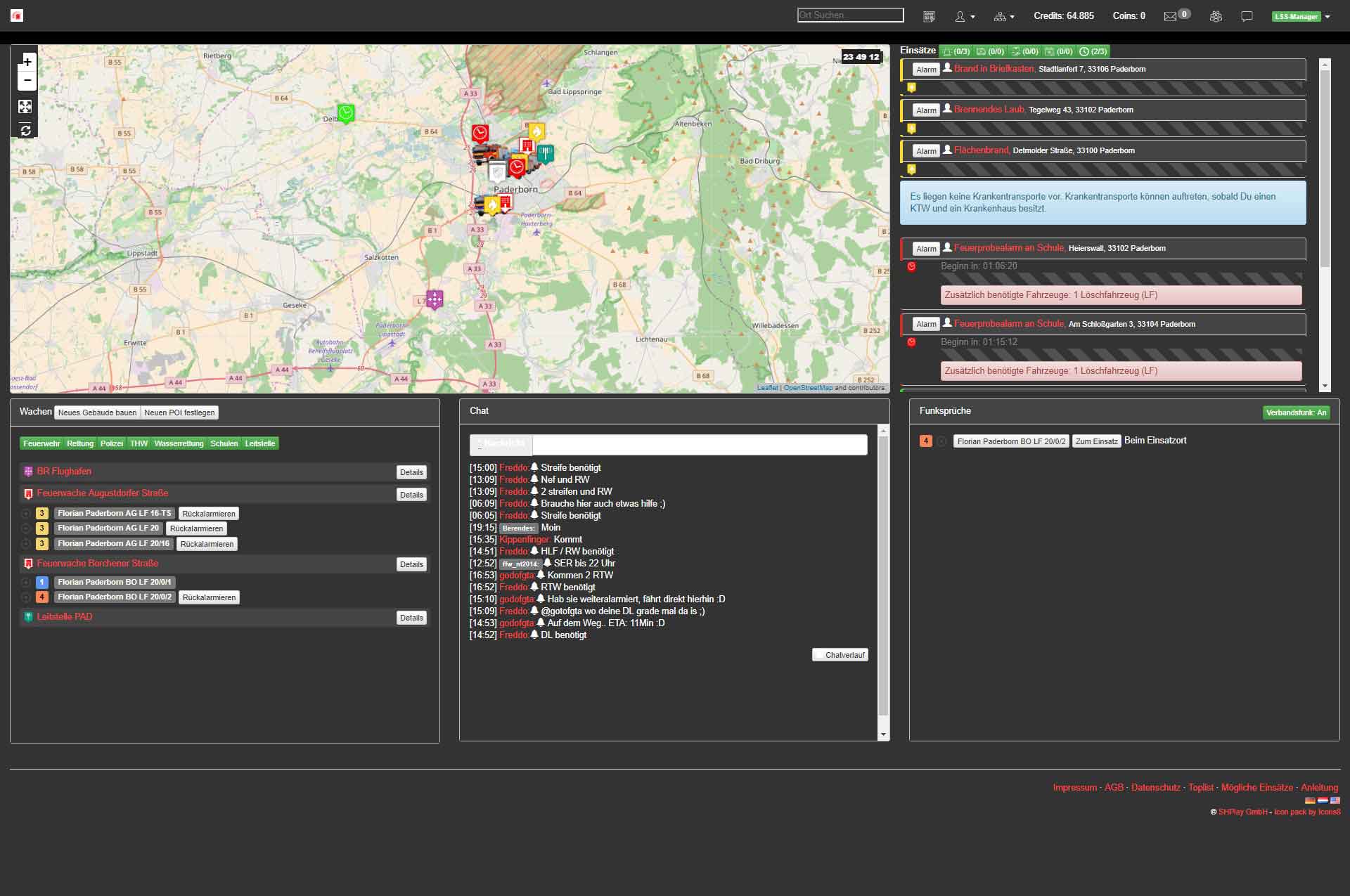Open the user profile dropdown menu
Screen dimensions: 1350x896
point(964,16)
